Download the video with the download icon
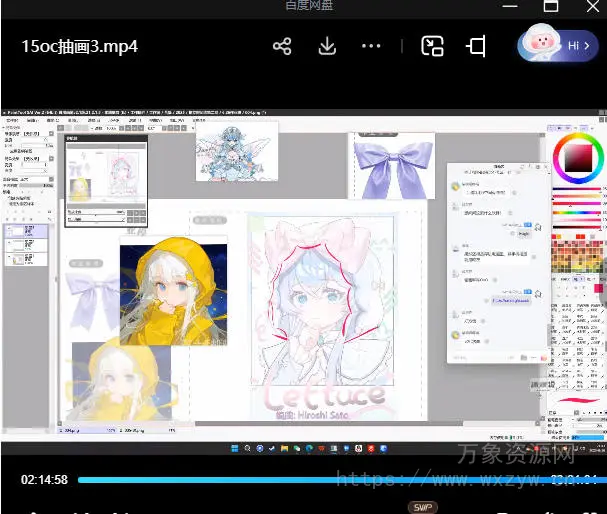The image size is (607, 514). pyautogui.click(x=327, y=46)
